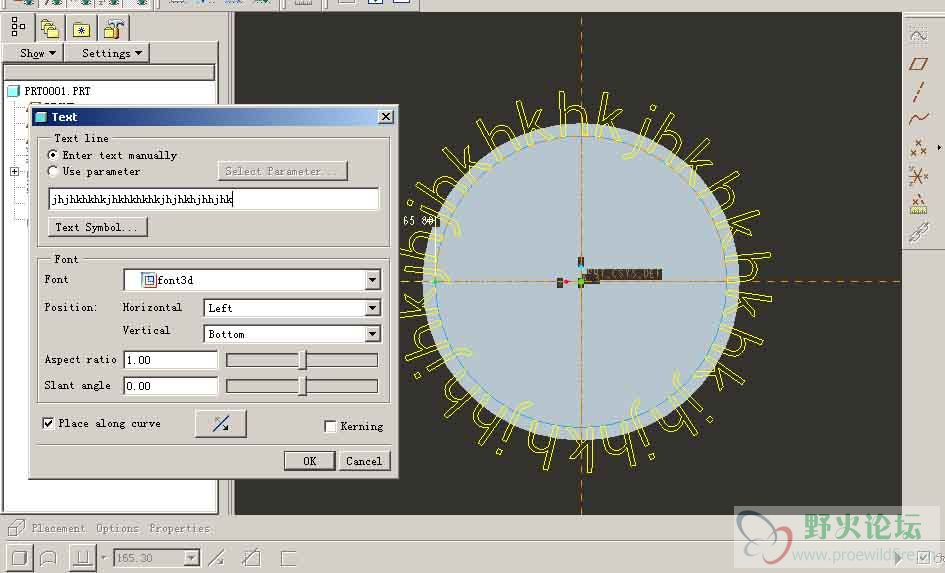Screen dimensions: 945x573
Task: Click the 65.30 dimension in sketch
Action: (419, 221)
